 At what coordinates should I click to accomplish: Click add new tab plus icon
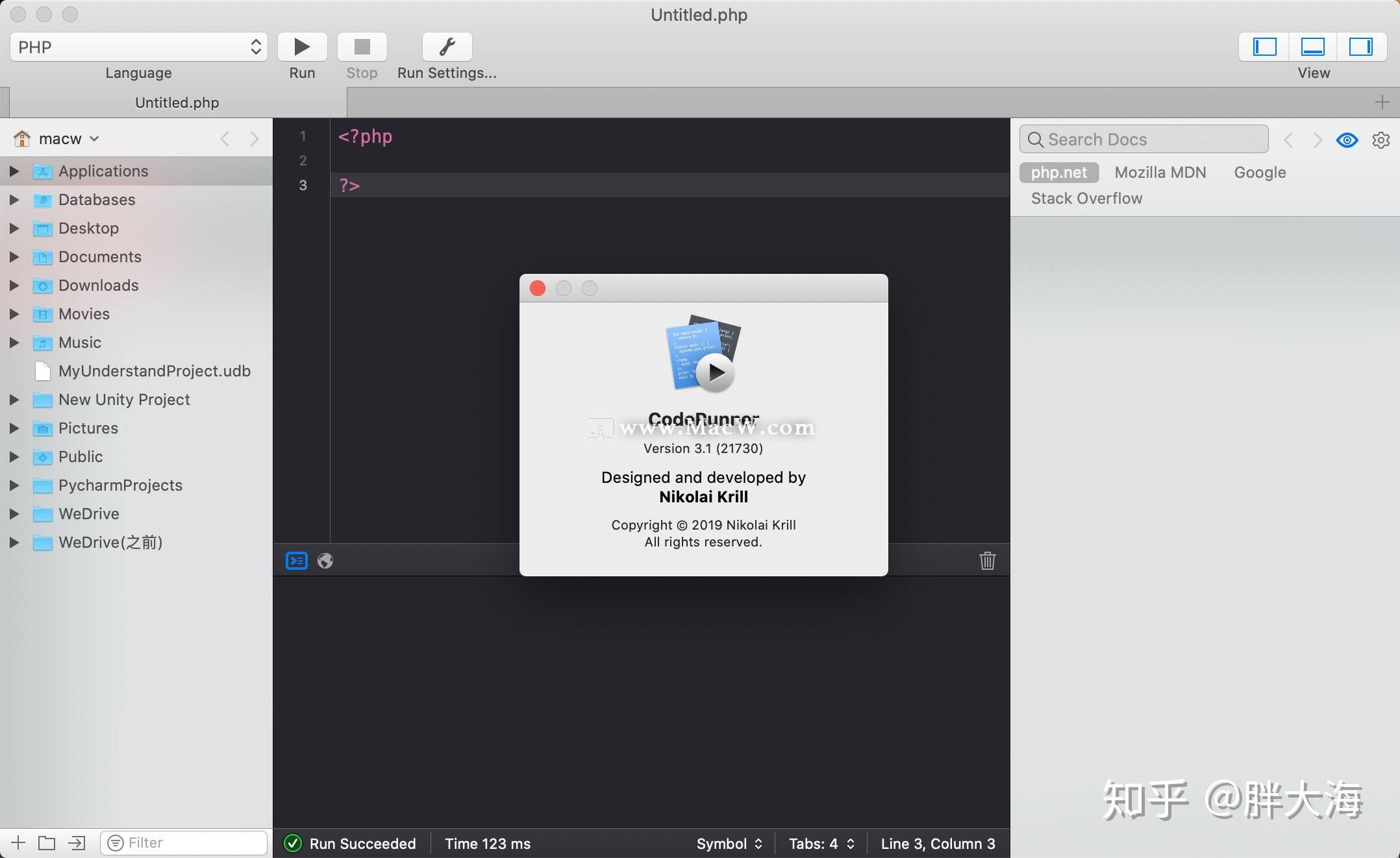[1382, 102]
